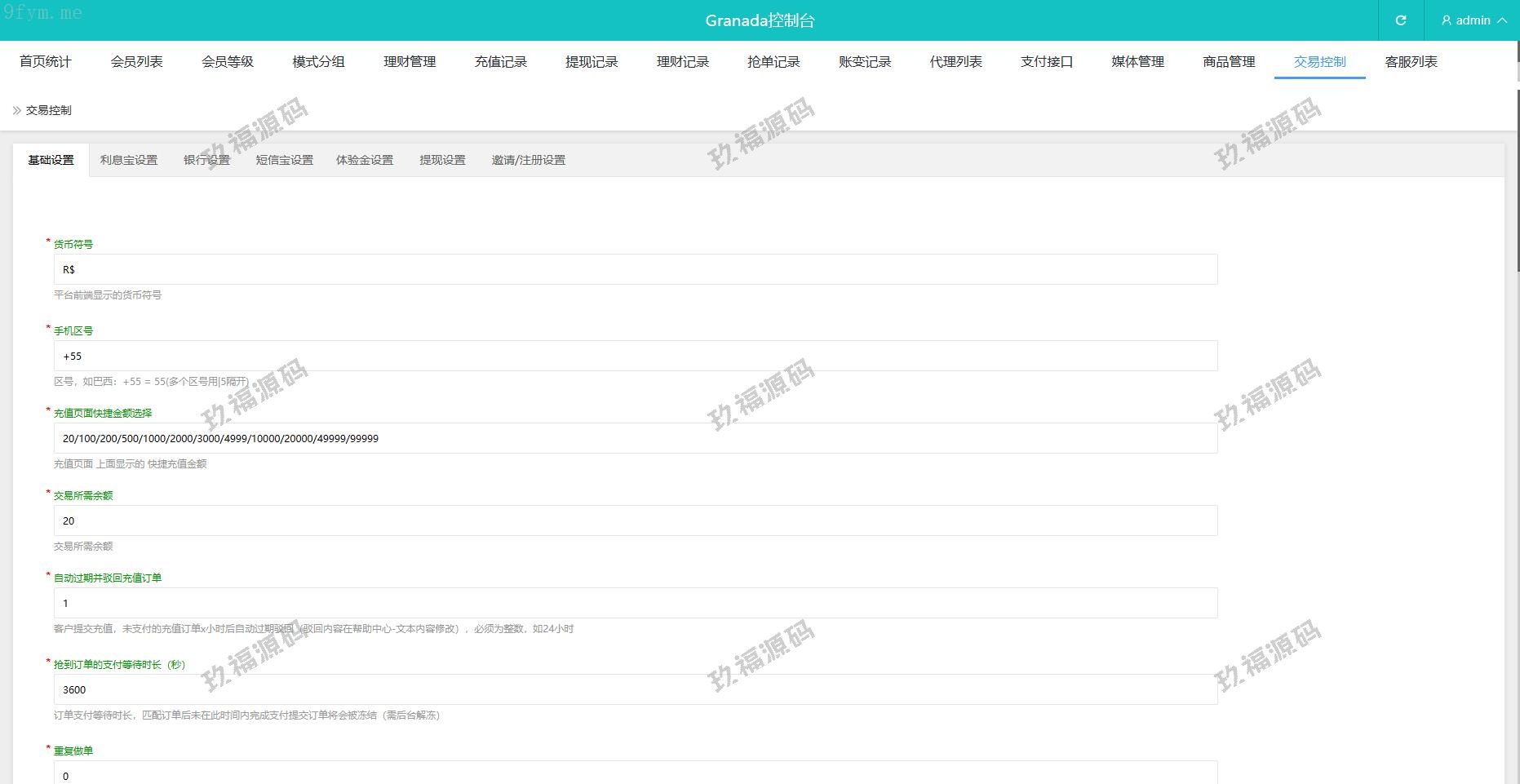Screen dimensions: 1520x784
Task: Edit the 抢到订单的支付等待时长 field
Action: click(635, 690)
